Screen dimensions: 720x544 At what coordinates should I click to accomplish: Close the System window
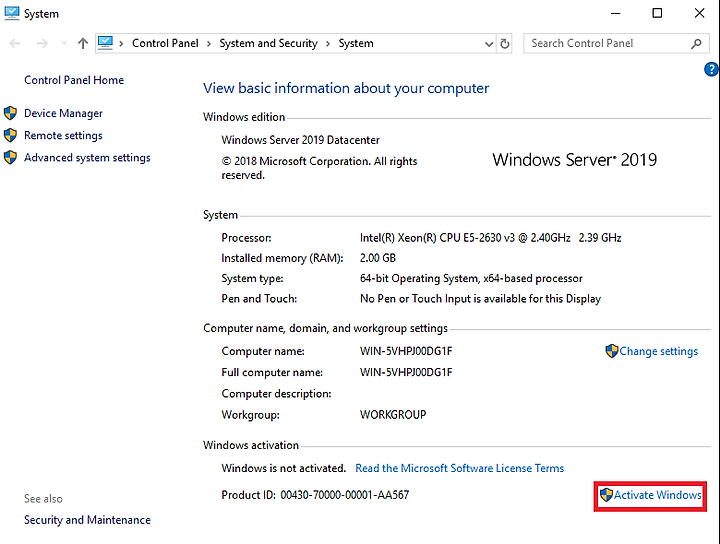699,13
